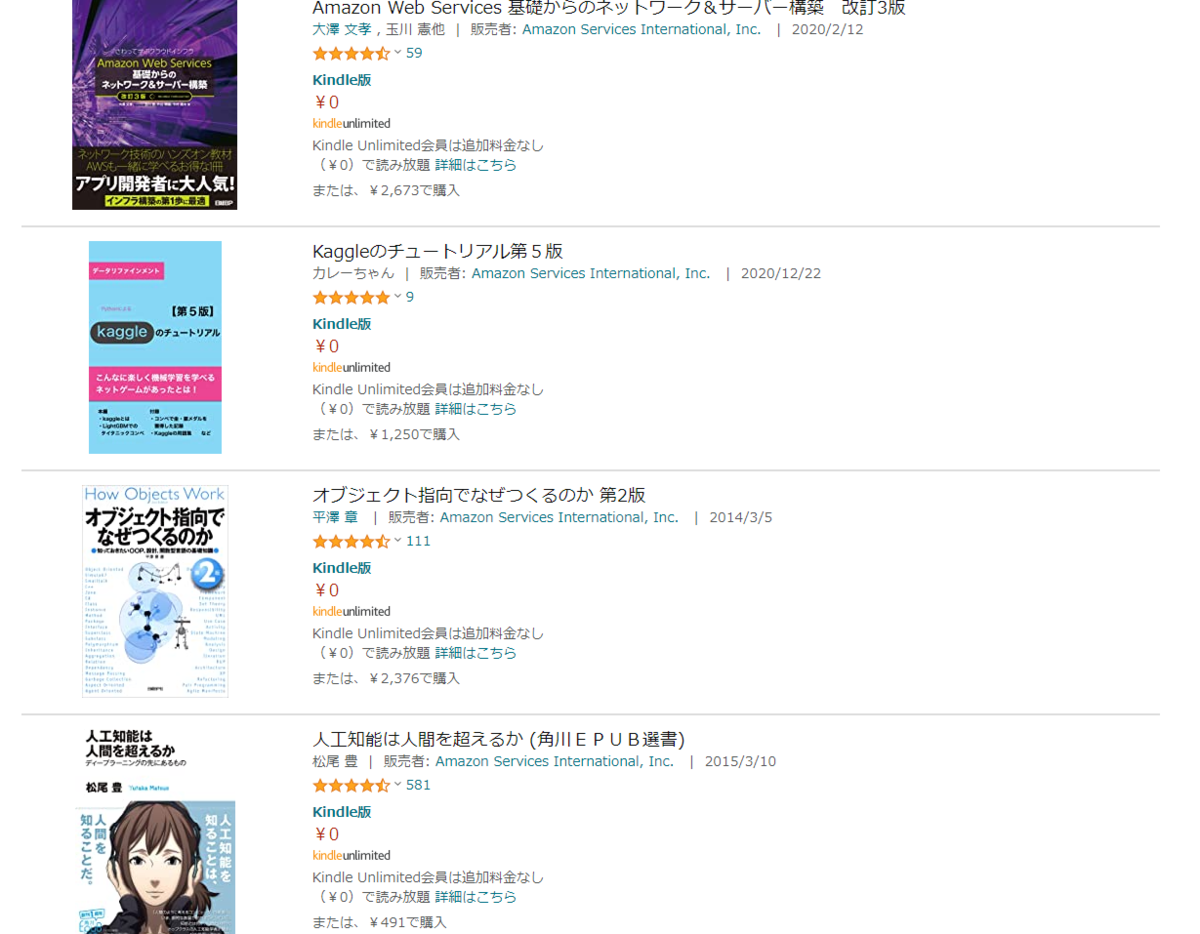Open seller link on 人工知能 row
Screen dimensions: 1200x934
pyautogui.click(x=555, y=761)
